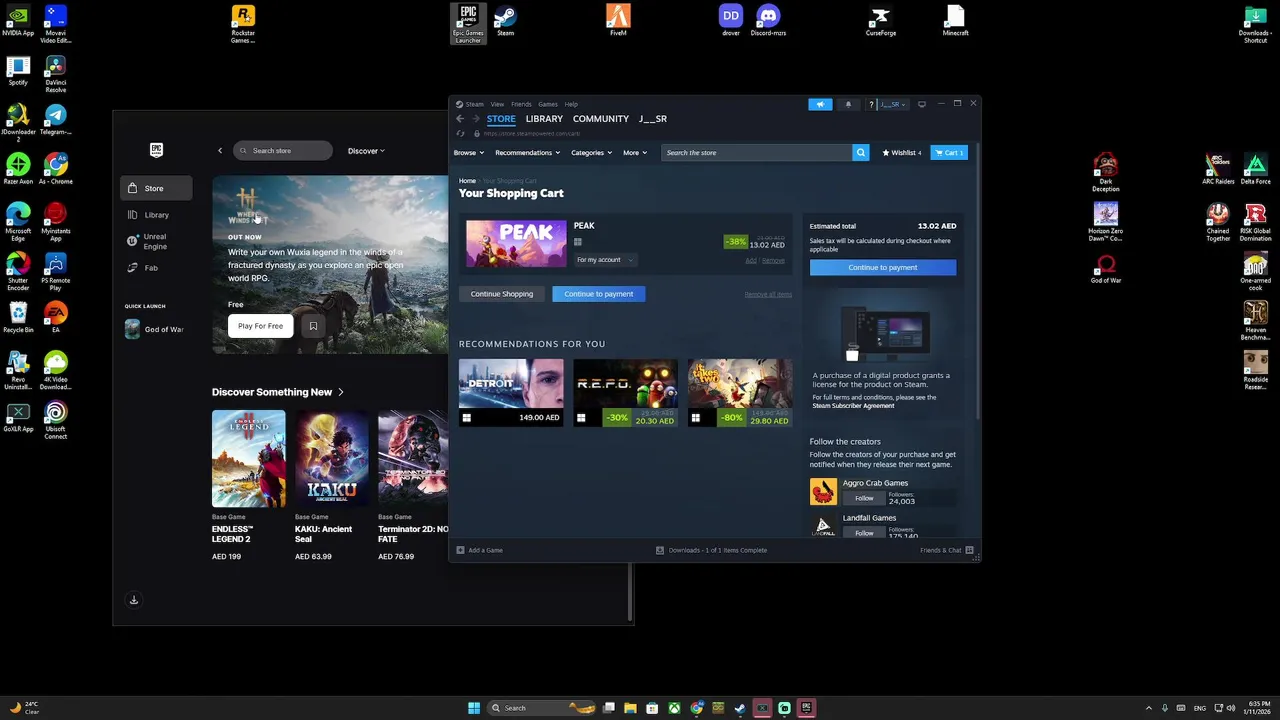Click the Aggro Crab Games logo

(x=823, y=491)
